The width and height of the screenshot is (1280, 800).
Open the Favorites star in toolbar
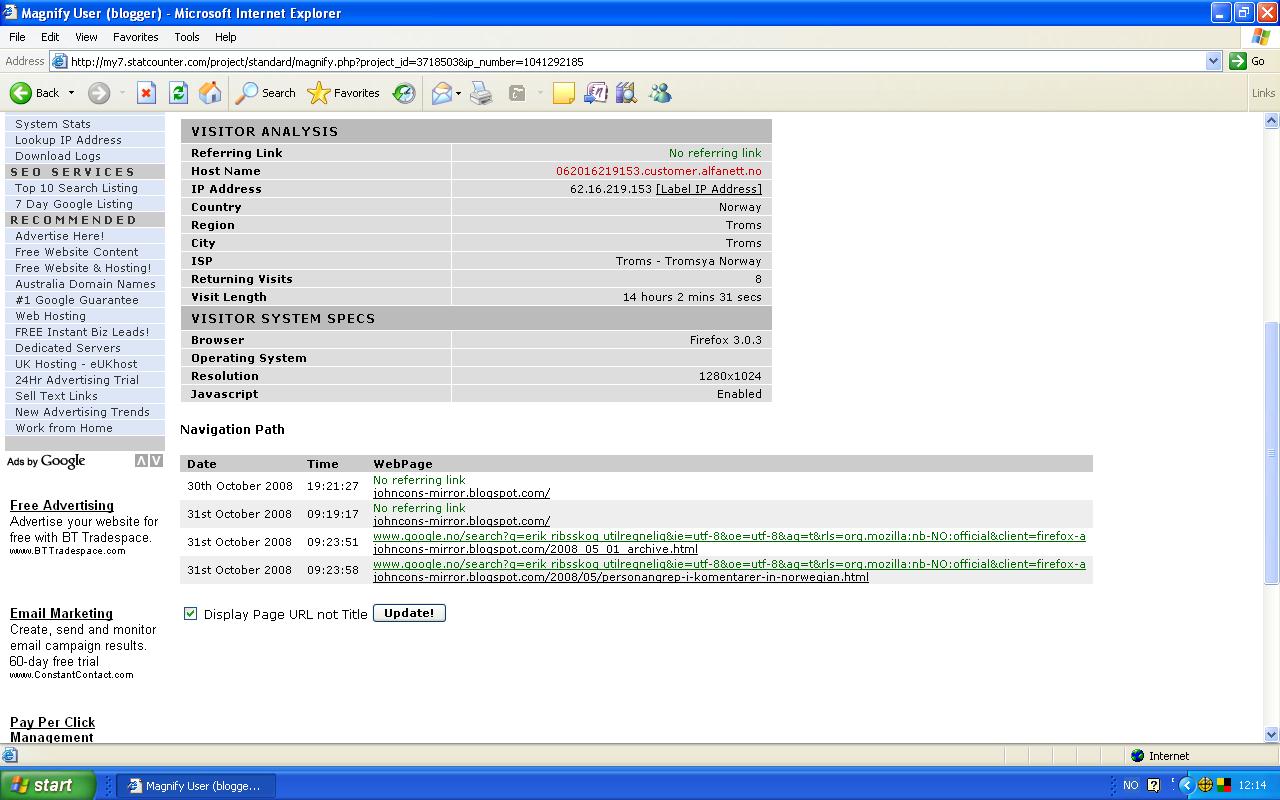pyautogui.click(x=318, y=93)
